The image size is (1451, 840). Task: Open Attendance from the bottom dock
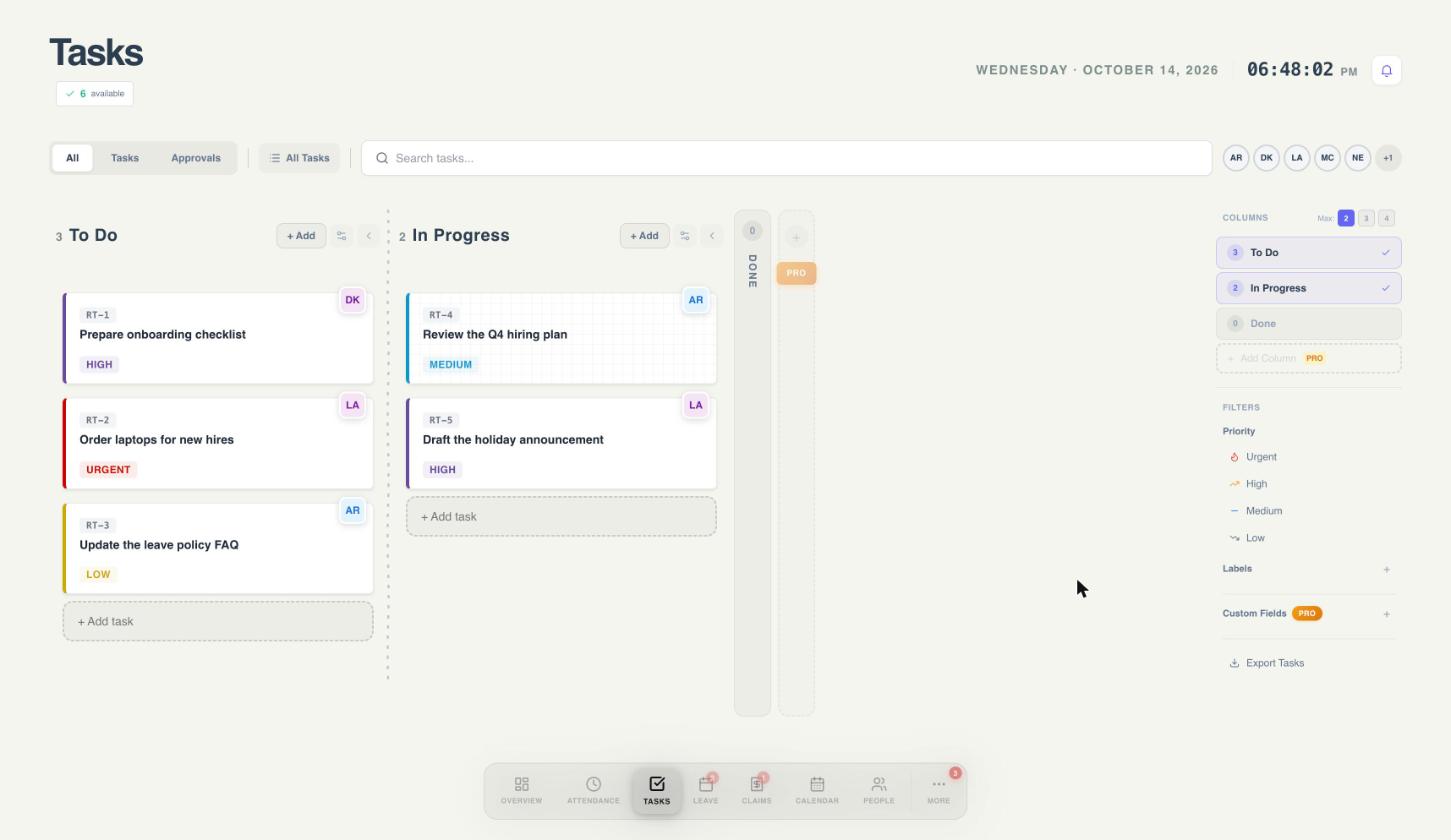pyautogui.click(x=593, y=791)
